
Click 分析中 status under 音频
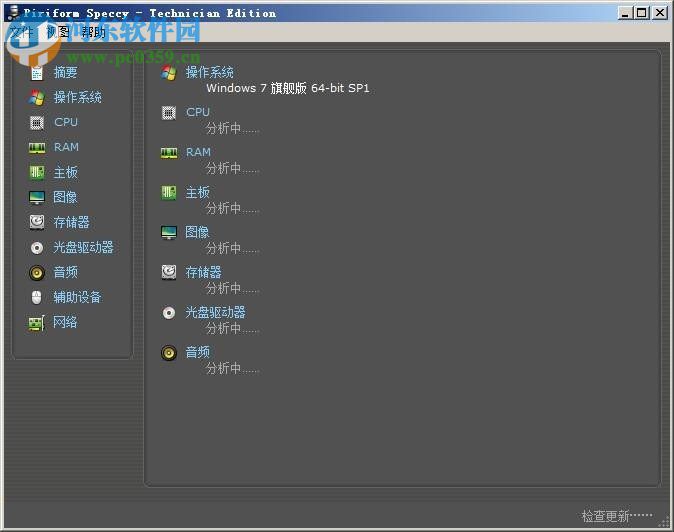232,368
